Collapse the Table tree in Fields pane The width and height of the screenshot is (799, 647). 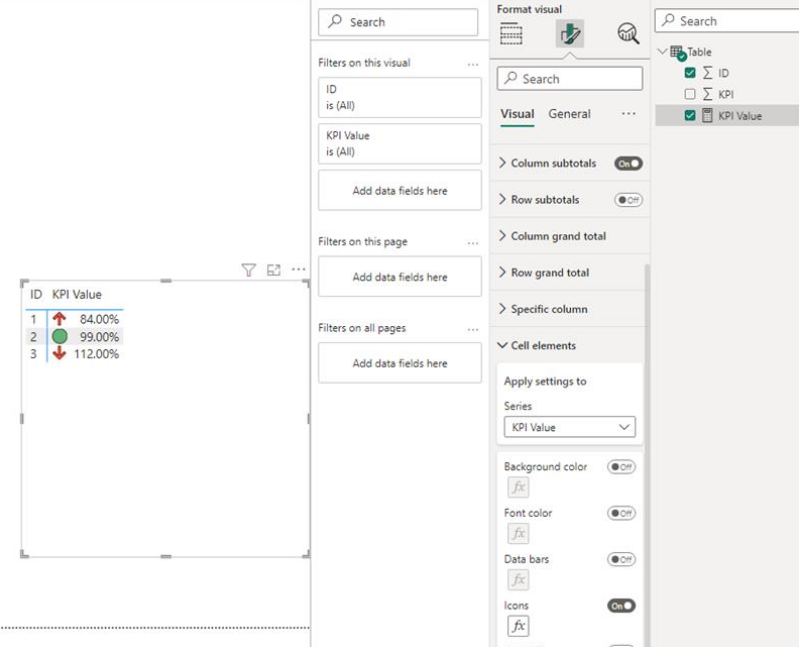click(662, 51)
